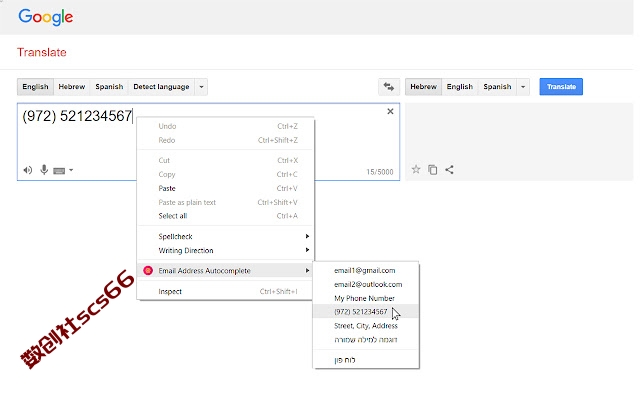The image size is (640, 400).
Task: Select the Hebrew sample text entry
Action: [x=366, y=340]
